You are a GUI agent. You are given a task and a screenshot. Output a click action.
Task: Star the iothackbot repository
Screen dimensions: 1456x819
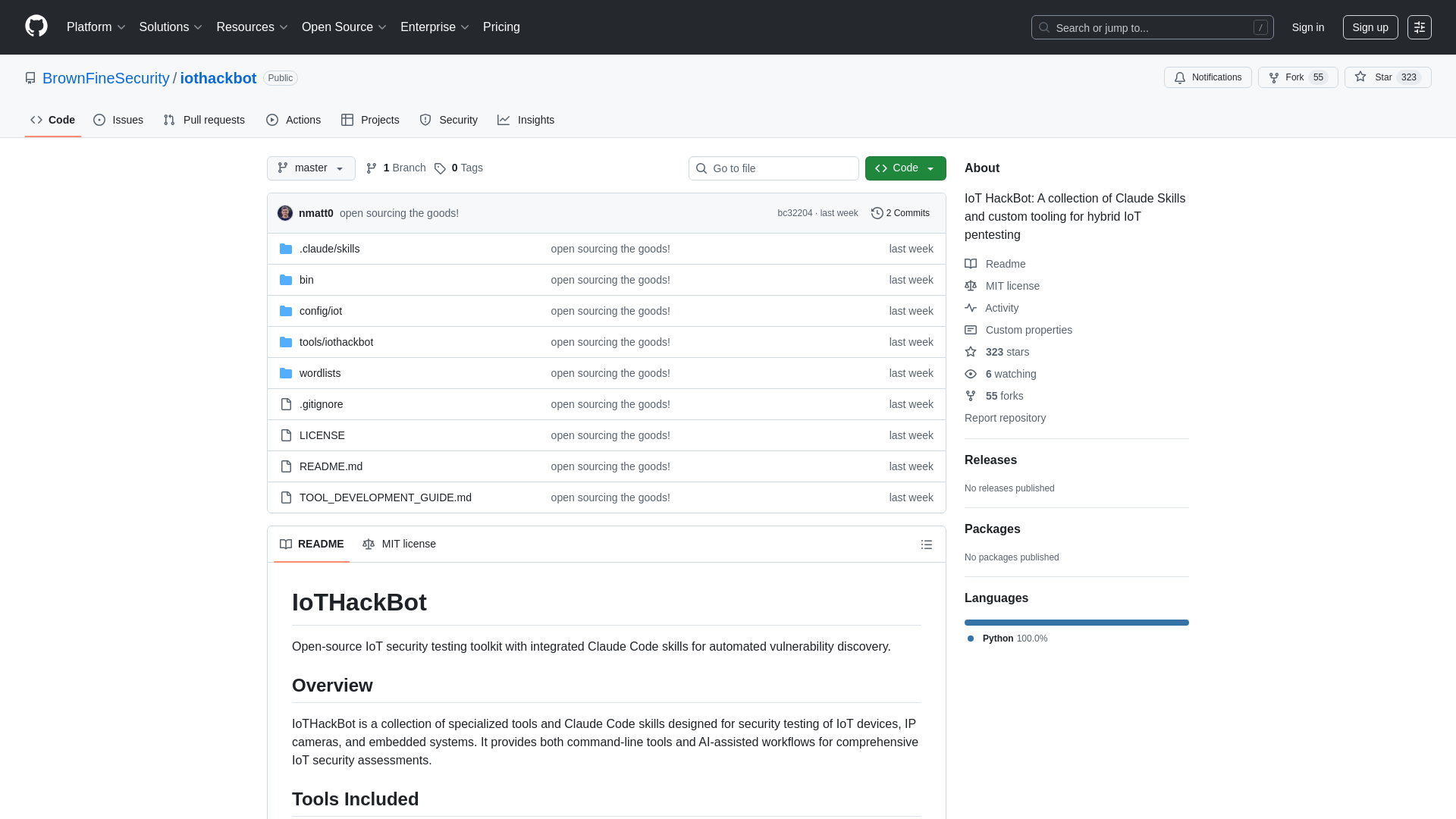point(1387,77)
